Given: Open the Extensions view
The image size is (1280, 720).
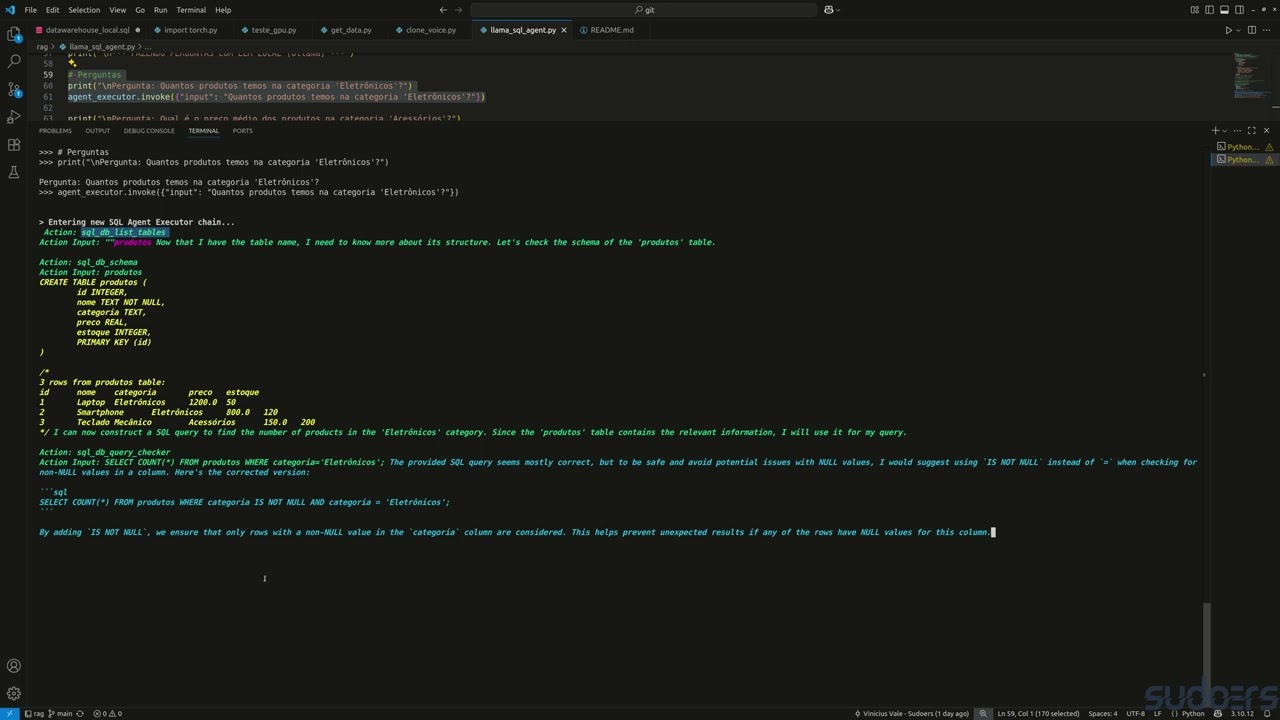Looking at the screenshot, I should 14,145.
